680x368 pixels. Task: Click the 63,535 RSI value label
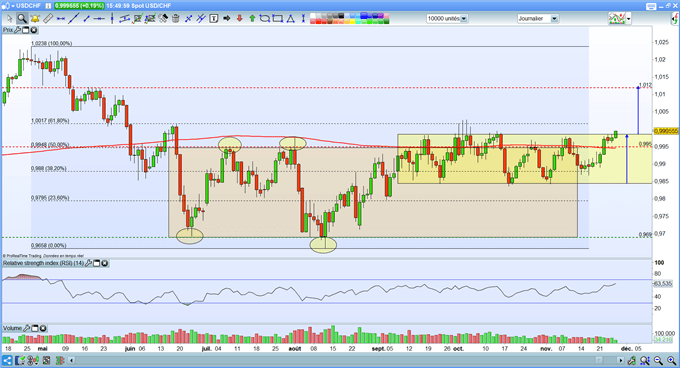(x=663, y=284)
